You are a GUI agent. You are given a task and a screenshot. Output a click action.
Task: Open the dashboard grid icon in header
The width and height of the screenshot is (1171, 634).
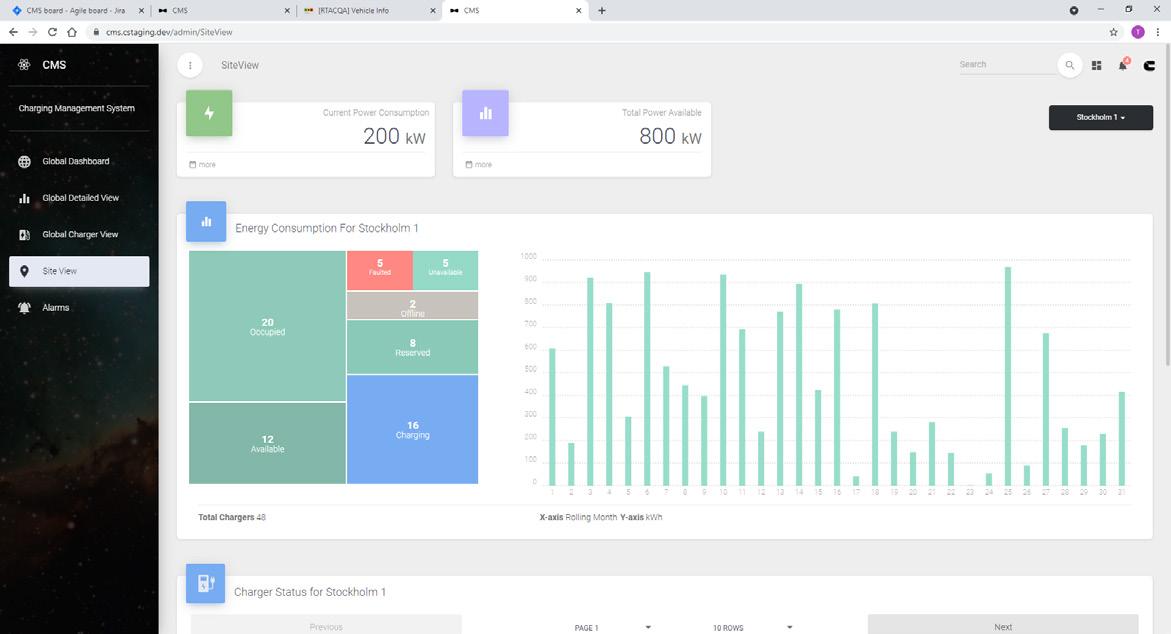tap(1096, 66)
